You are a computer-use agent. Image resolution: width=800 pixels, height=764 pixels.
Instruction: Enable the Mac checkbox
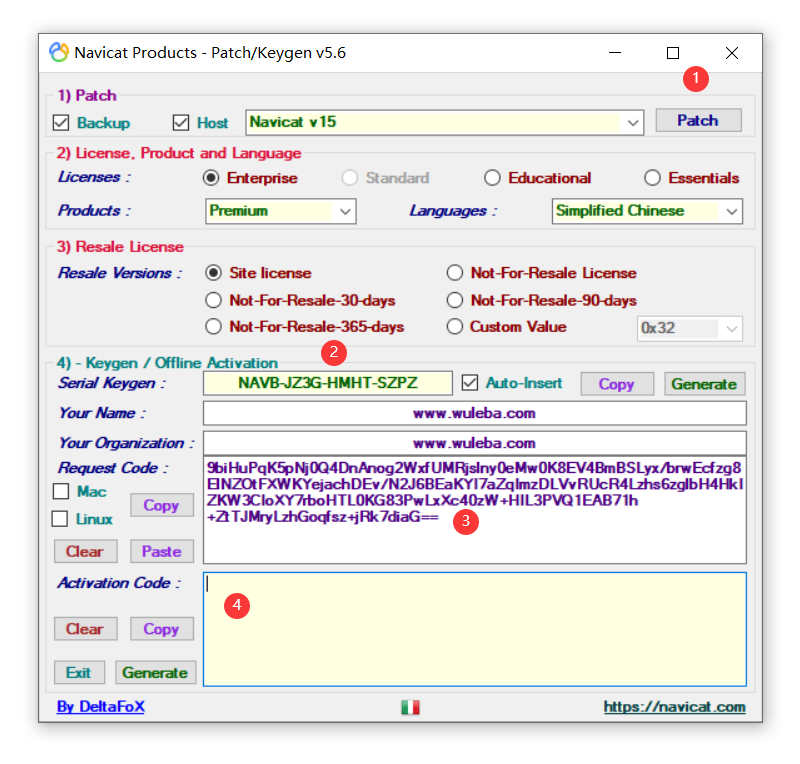(x=61, y=491)
